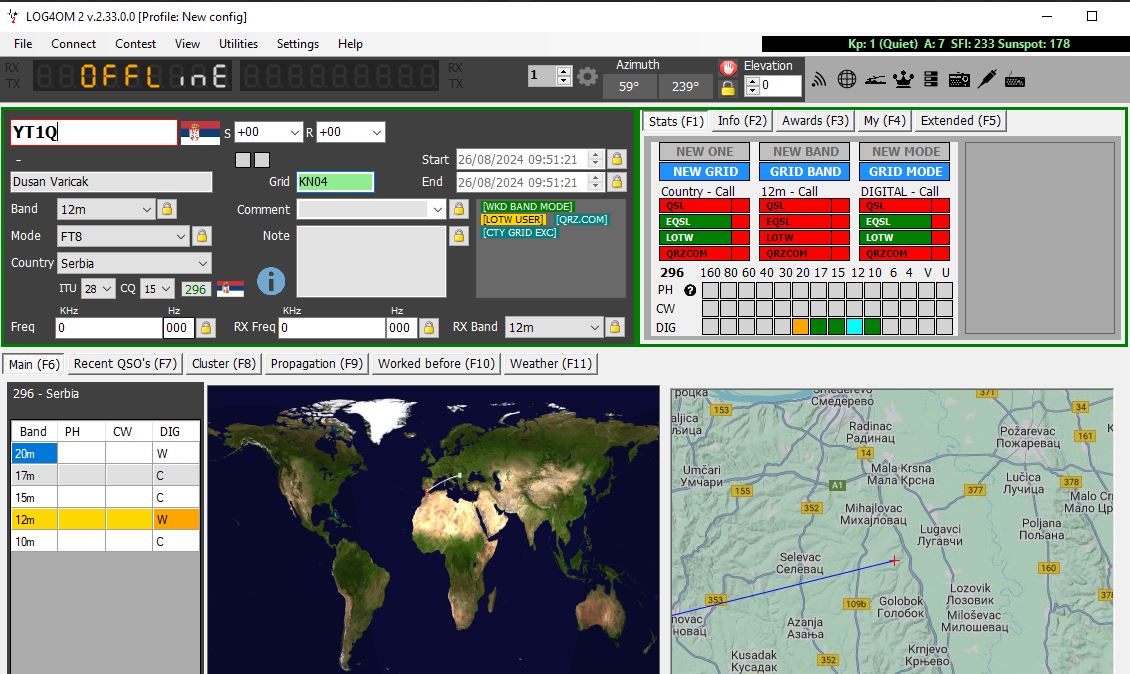Click the small Serbia flag beside 296
This screenshot has height=674, width=1130.
tap(231, 289)
